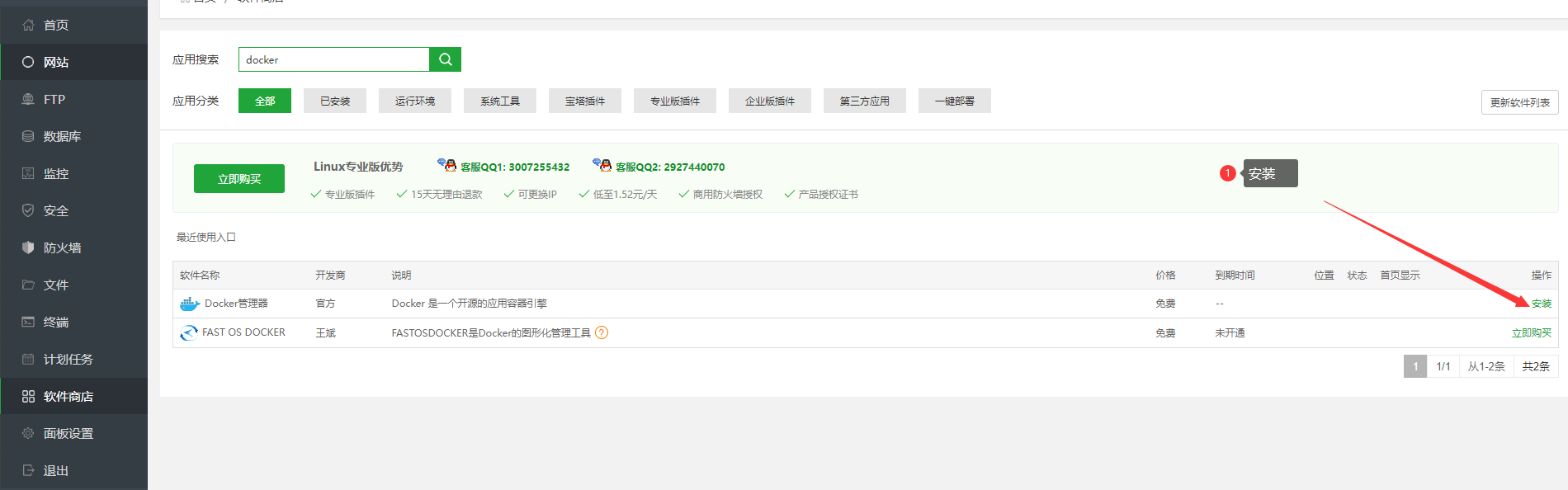Click the 到期时间 column header
The image size is (1568, 490).
[x=1235, y=276]
